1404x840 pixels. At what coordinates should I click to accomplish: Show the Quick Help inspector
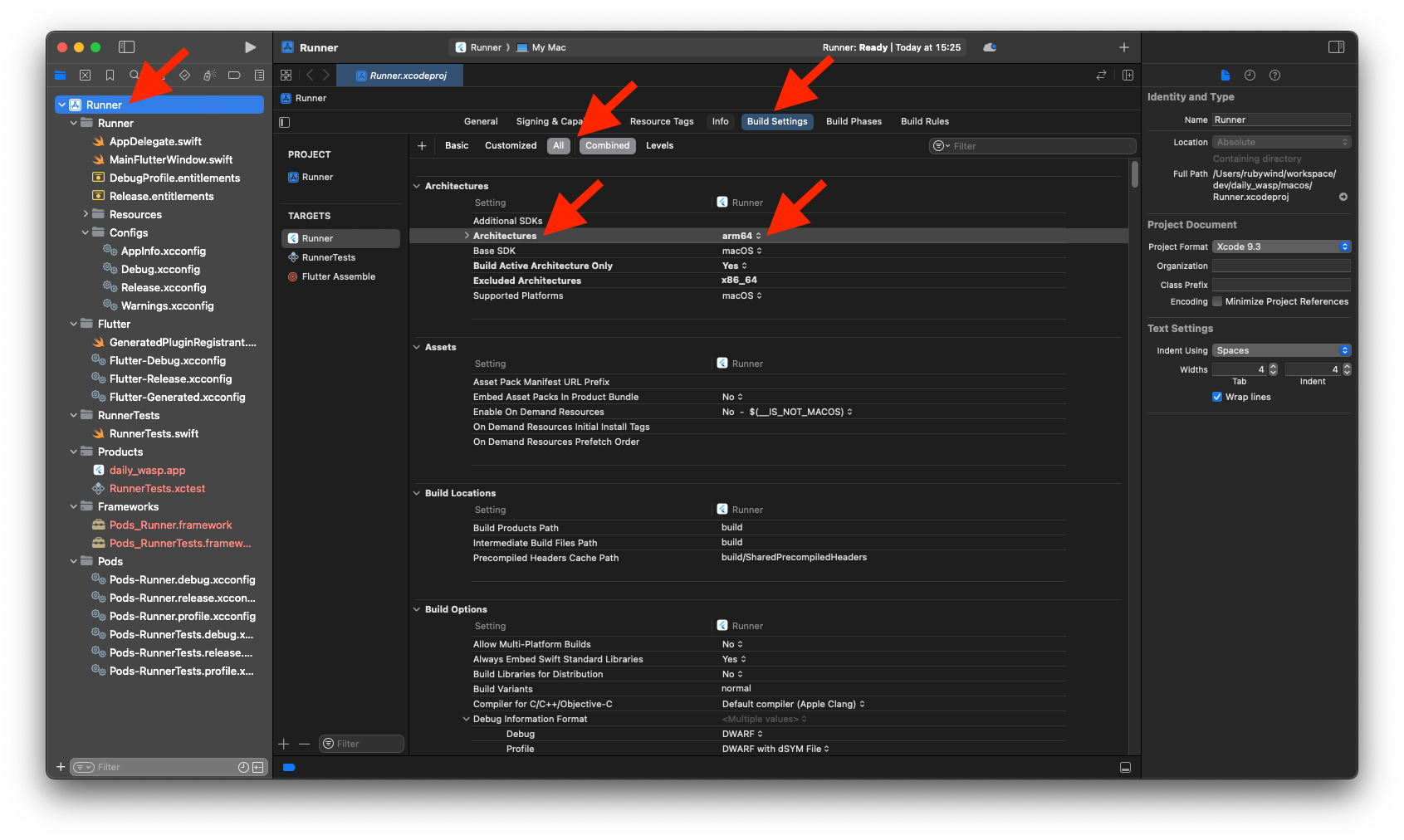1275,75
